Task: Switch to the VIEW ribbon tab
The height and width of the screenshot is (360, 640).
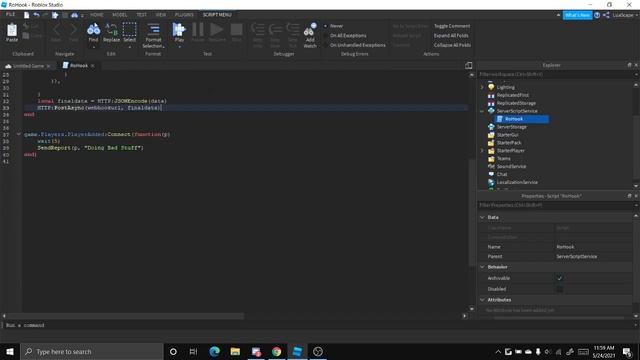Action: click(x=160, y=15)
